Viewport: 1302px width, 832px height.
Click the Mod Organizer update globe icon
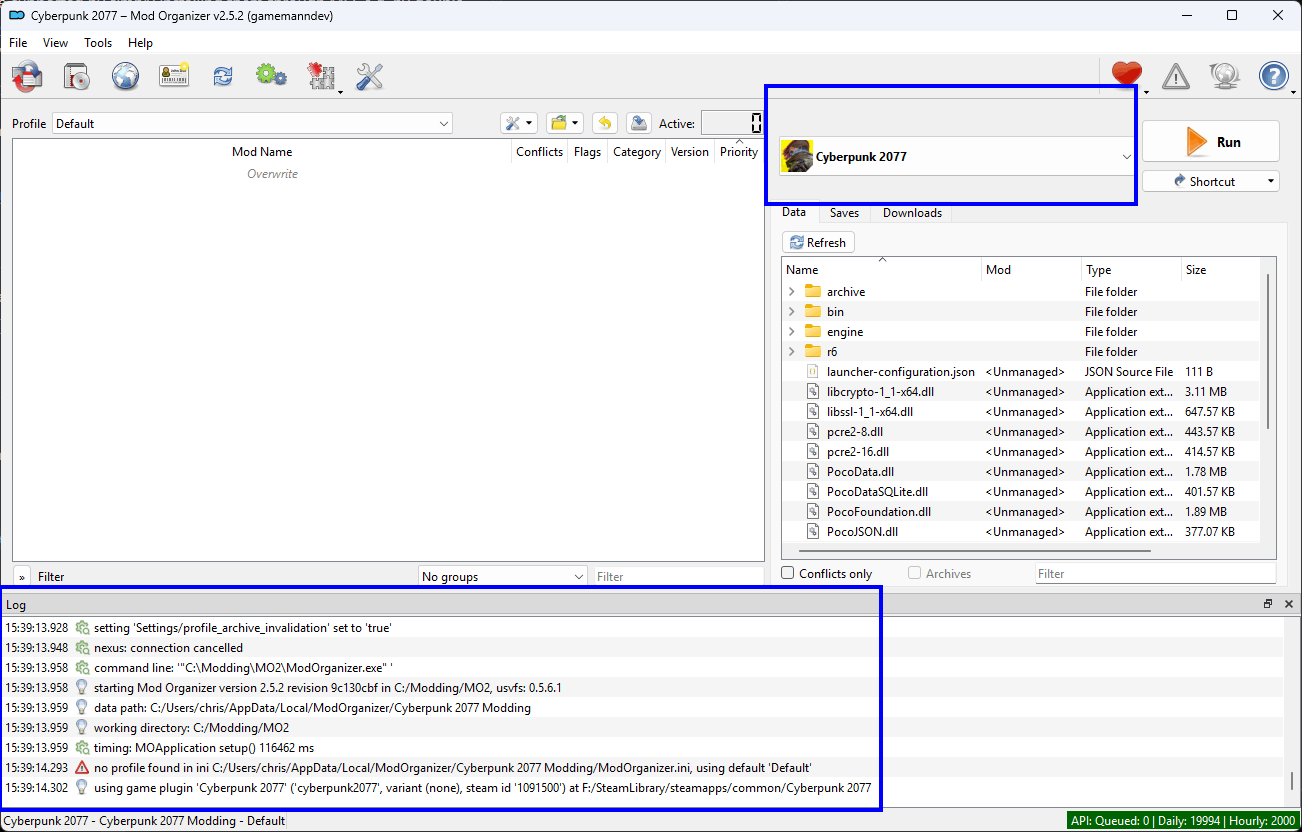click(x=1224, y=75)
